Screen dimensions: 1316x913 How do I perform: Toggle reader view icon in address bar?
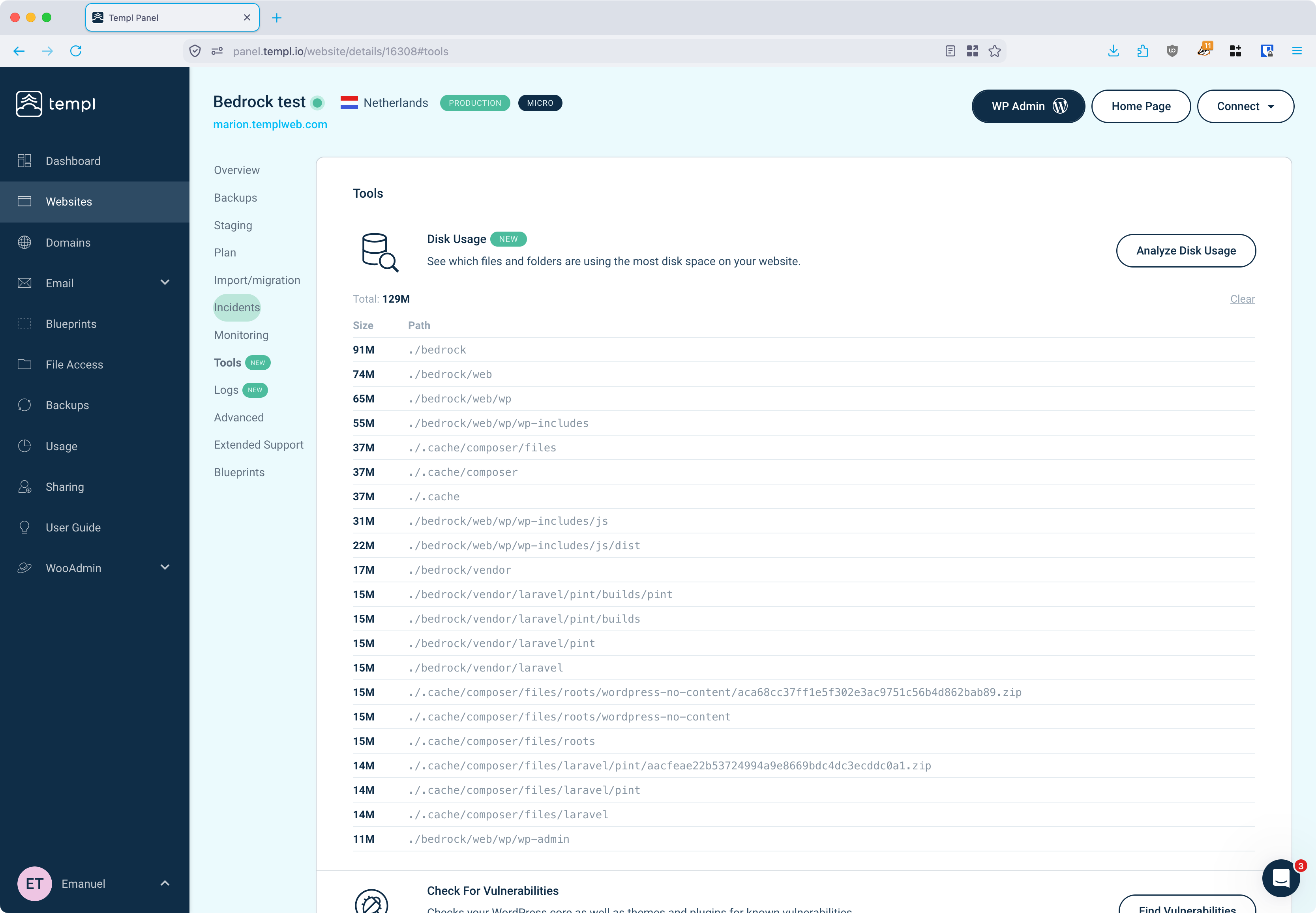(950, 51)
